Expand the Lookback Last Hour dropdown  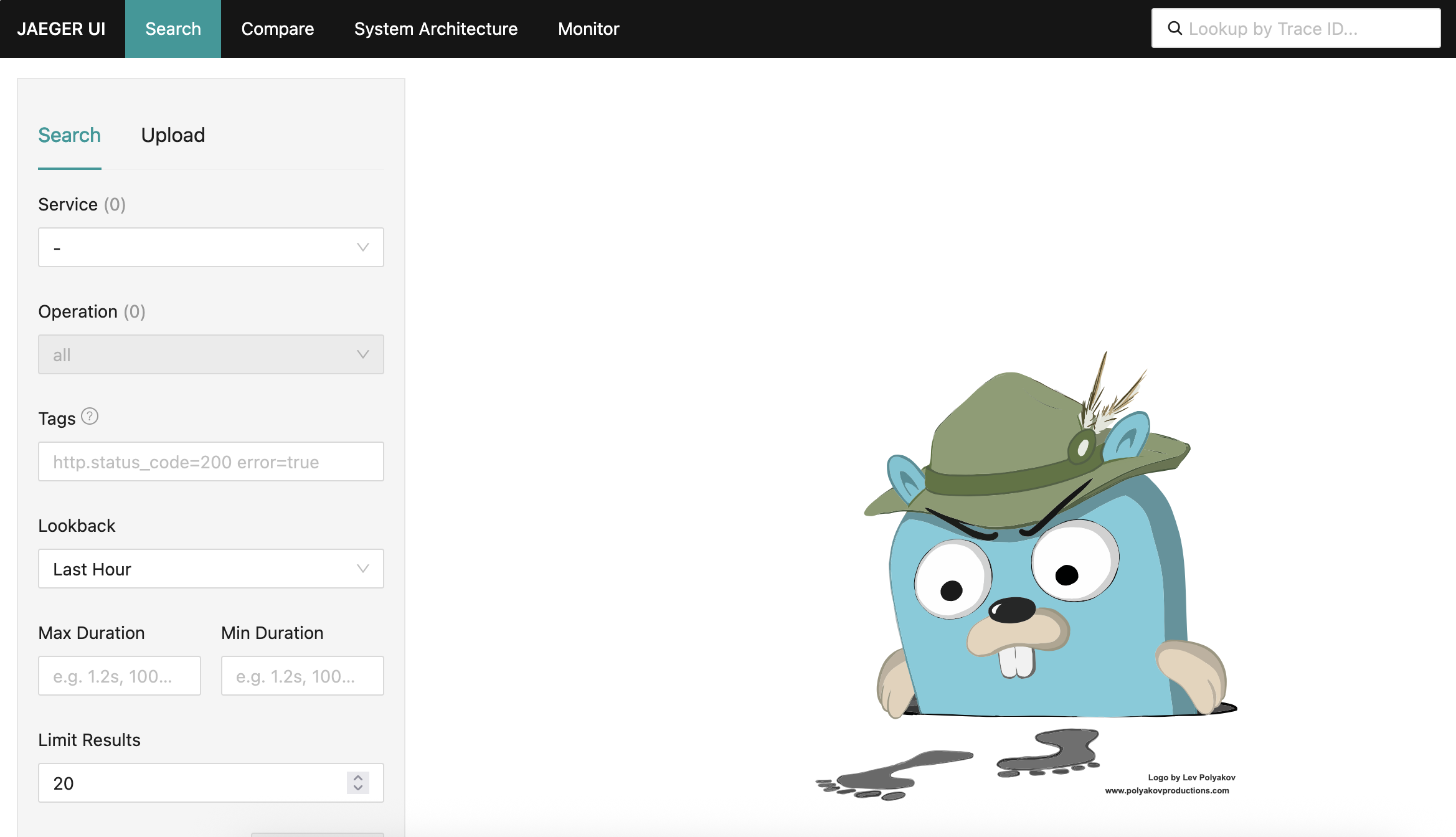click(x=199, y=569)
